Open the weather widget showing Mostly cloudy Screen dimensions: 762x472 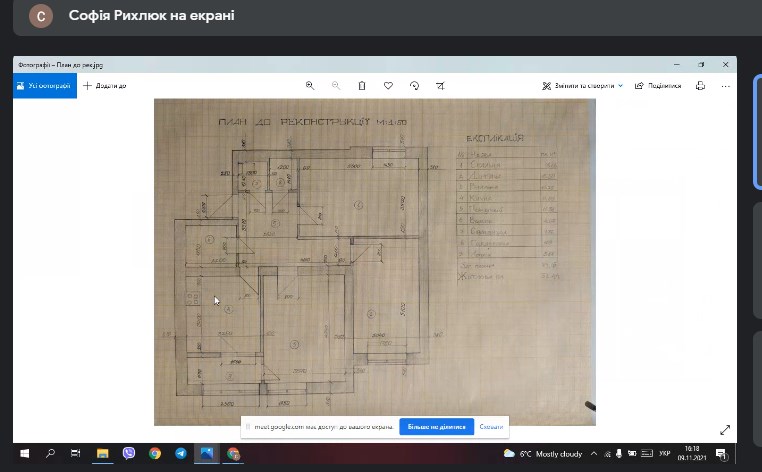tap(543, 454)
